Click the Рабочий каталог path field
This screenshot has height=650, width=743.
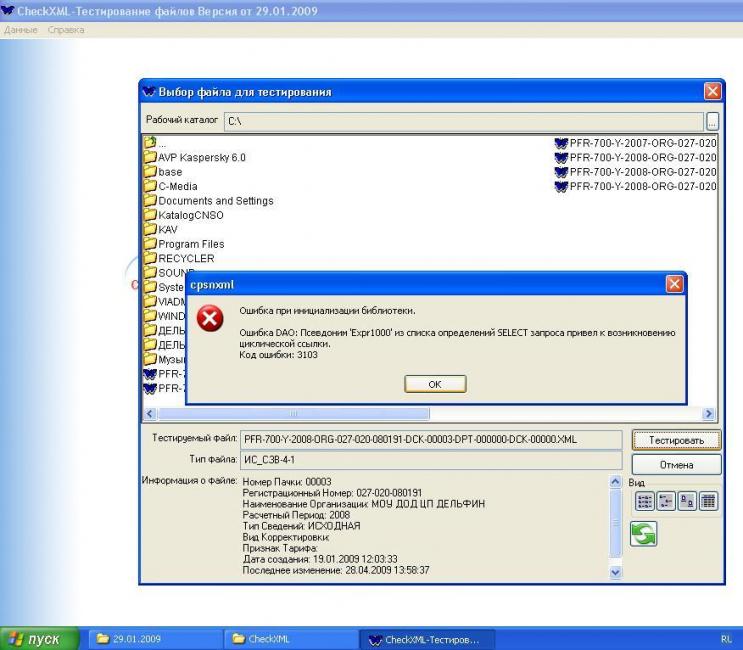(460, 121)
